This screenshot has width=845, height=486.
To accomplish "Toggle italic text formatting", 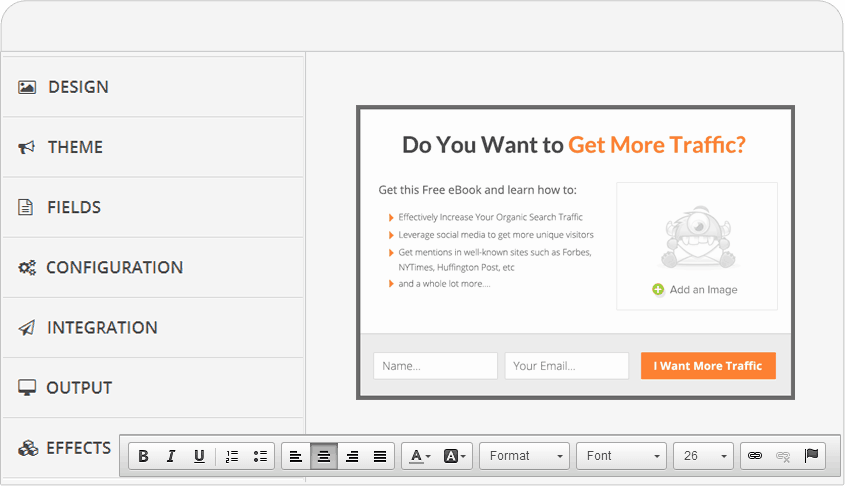I will [x=171, y=456].
